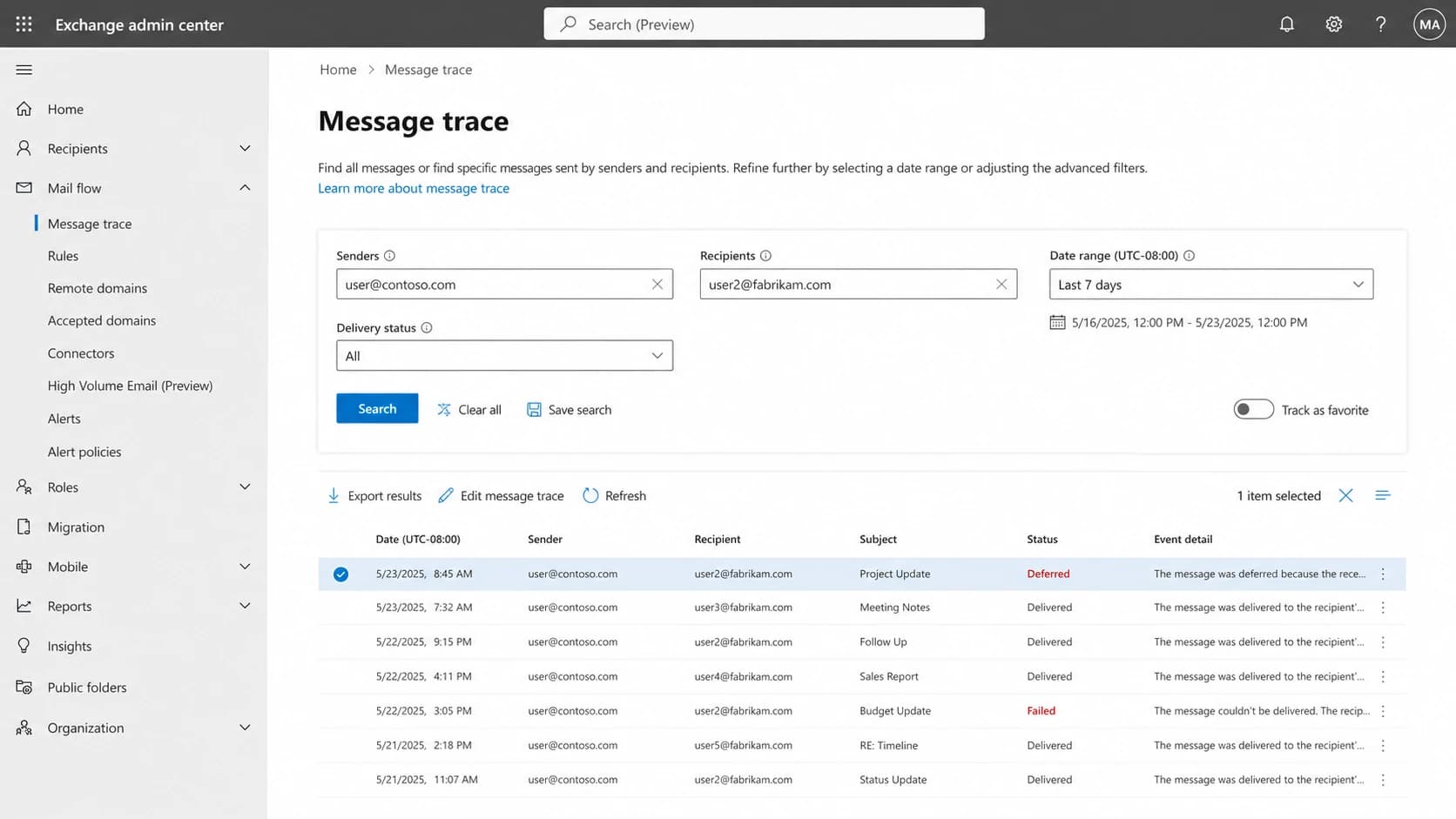This screenshot has height=819, width=1456.
Task: Click the Senders info icon
Action: pos(389,256)
